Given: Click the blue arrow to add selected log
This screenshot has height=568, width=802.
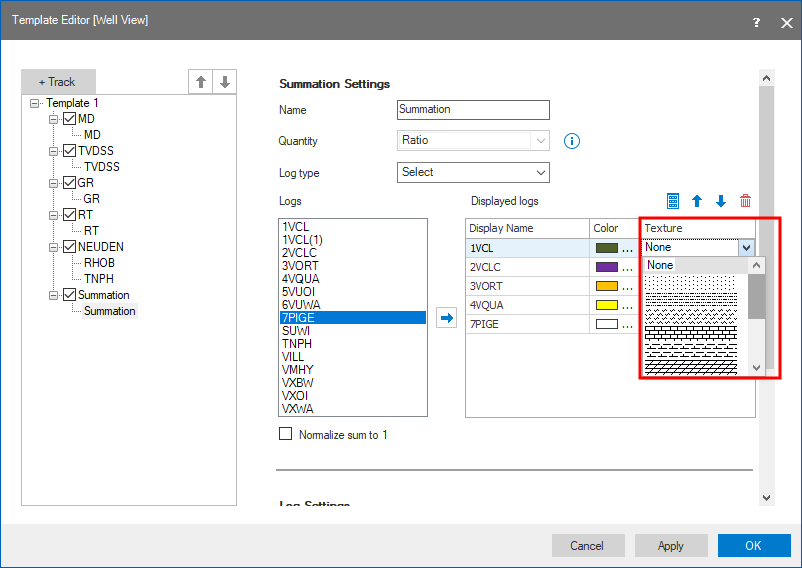Looking at the screenshot, I should click(x=447, y=318).
